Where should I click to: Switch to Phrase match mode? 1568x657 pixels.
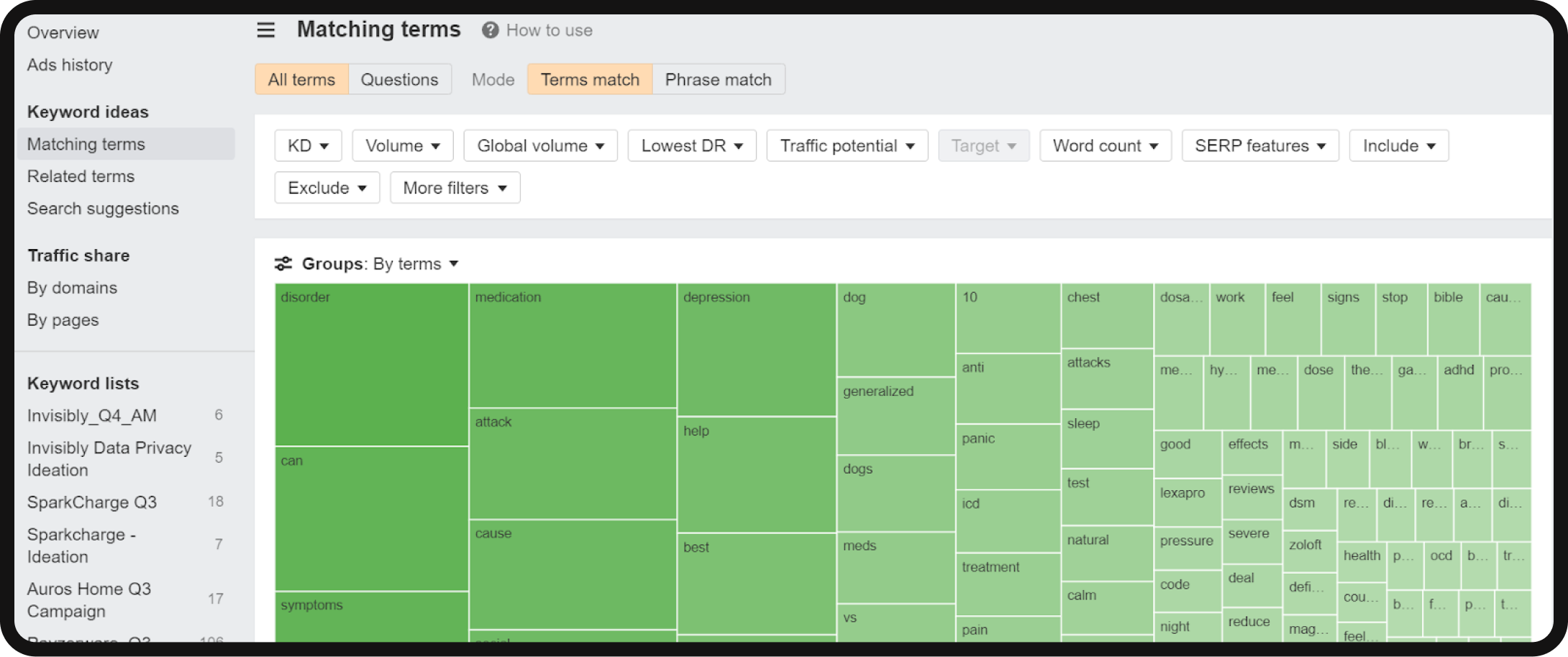[719, 79]
